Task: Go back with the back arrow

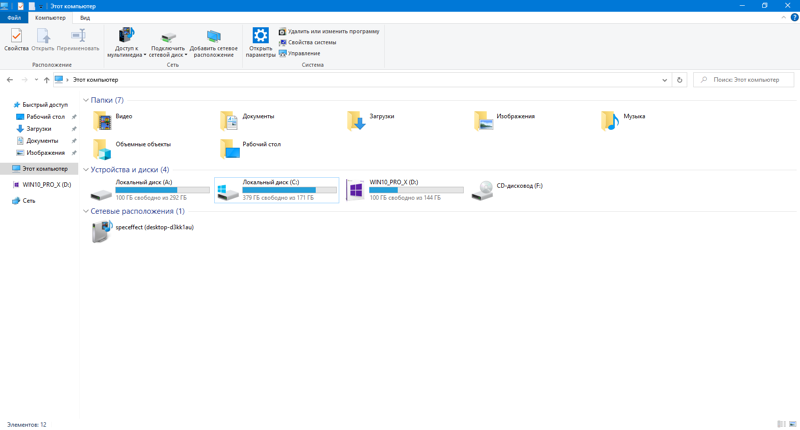Action: coord(10,80)
